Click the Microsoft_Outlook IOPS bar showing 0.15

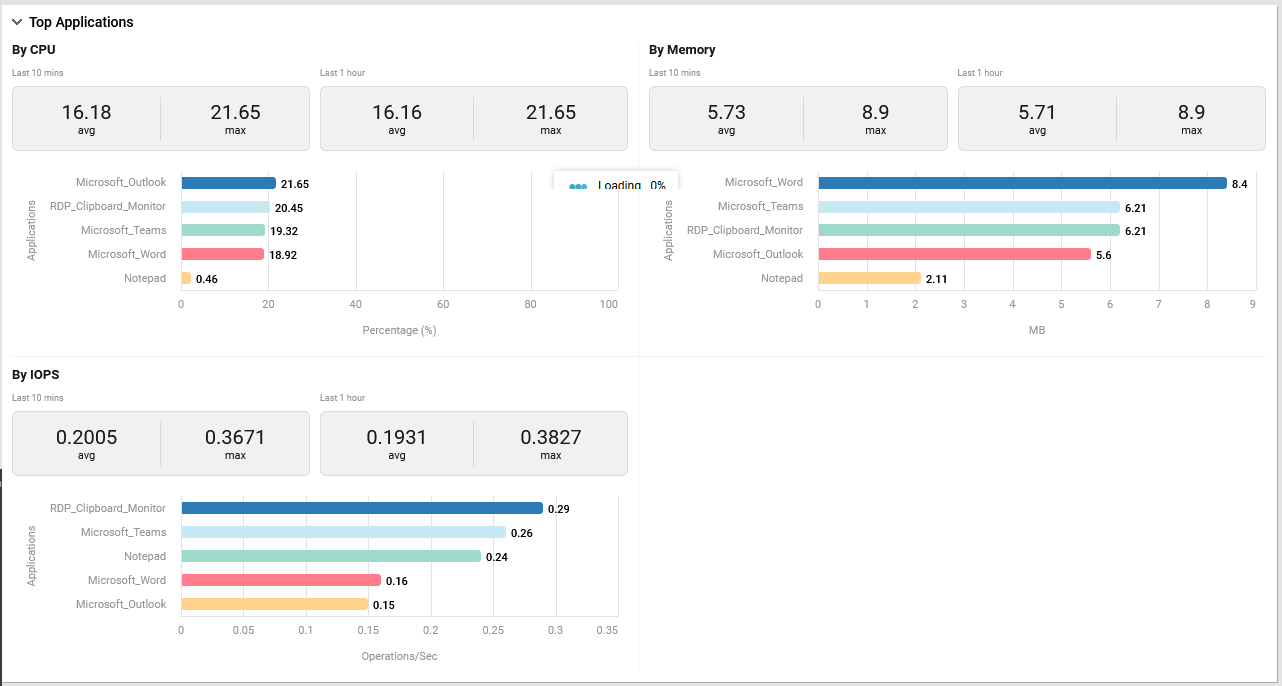pos(274,605)
